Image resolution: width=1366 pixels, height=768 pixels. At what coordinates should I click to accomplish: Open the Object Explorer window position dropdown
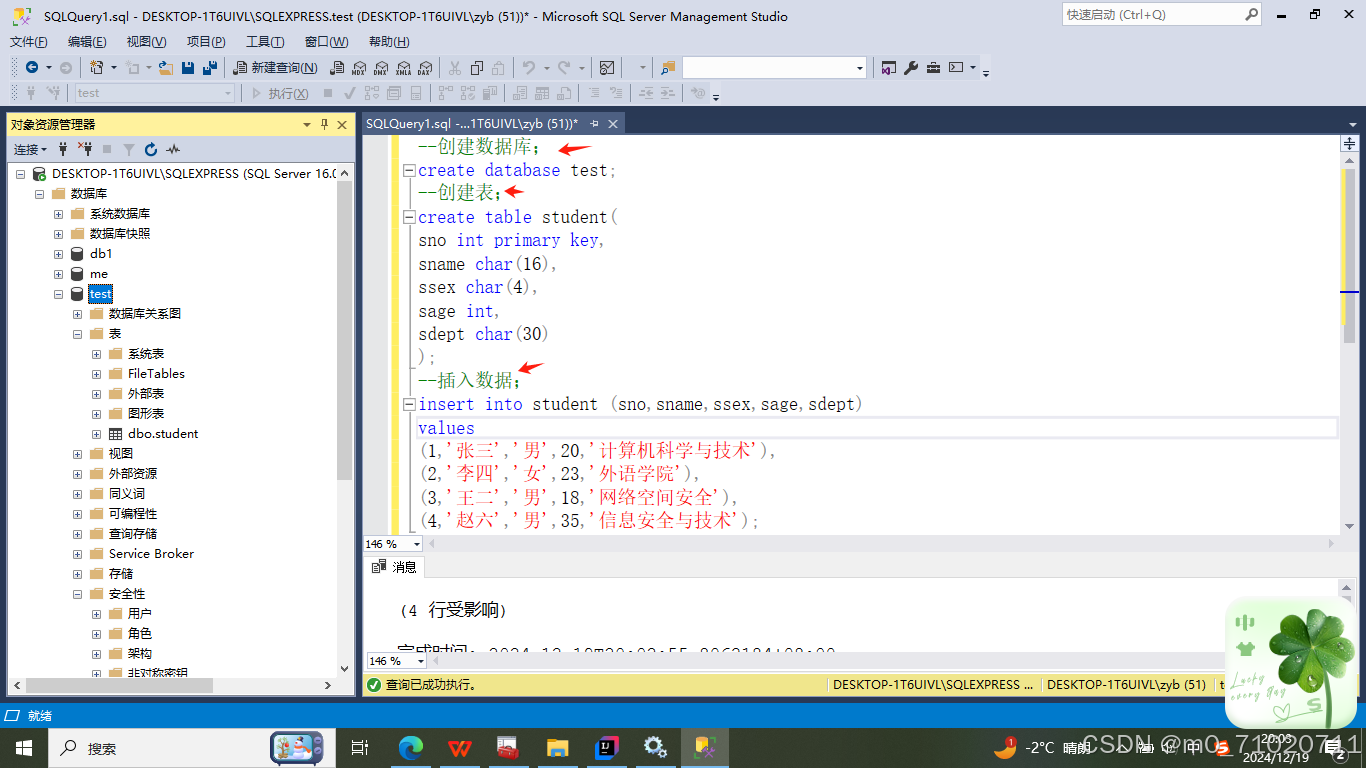(x=307, y=125)
